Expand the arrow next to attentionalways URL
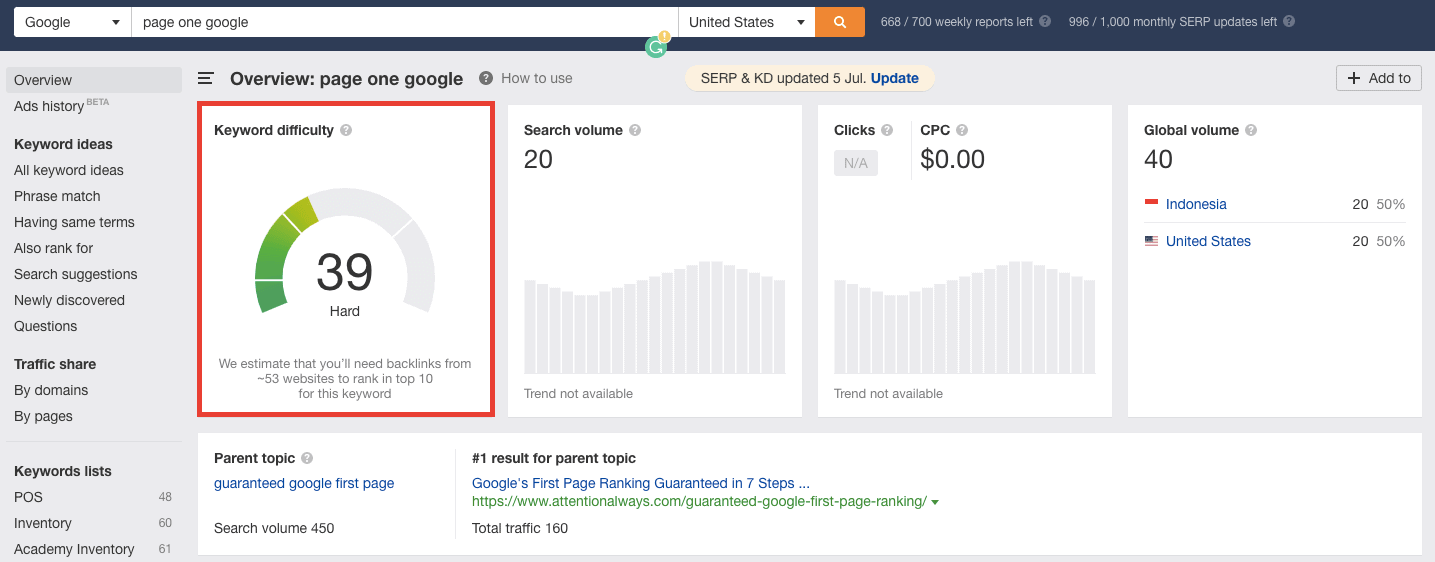The image size is (1435, 562). pyautogui.click(x=935, y=502)
